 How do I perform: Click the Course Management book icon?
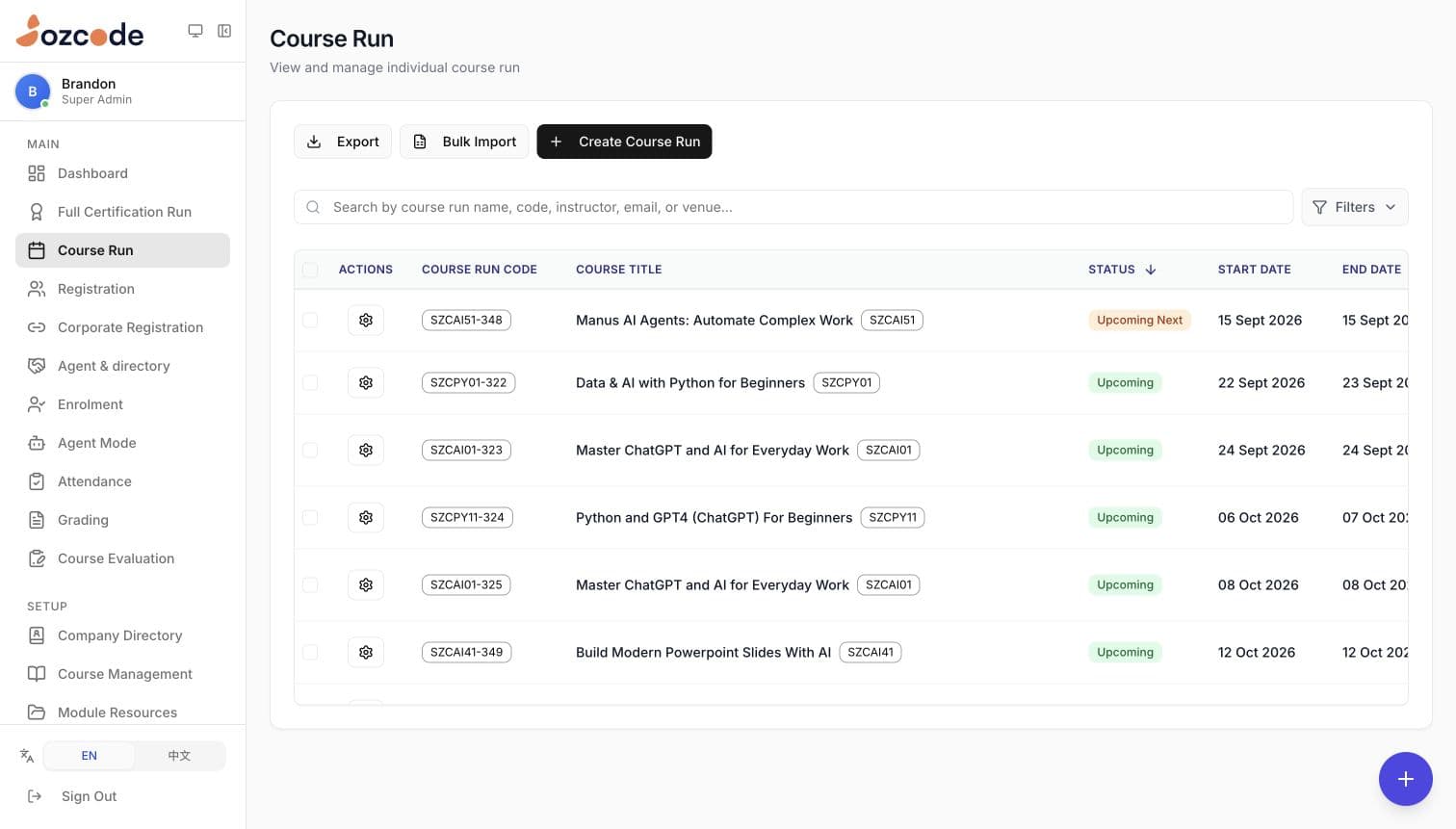(37, 674)
